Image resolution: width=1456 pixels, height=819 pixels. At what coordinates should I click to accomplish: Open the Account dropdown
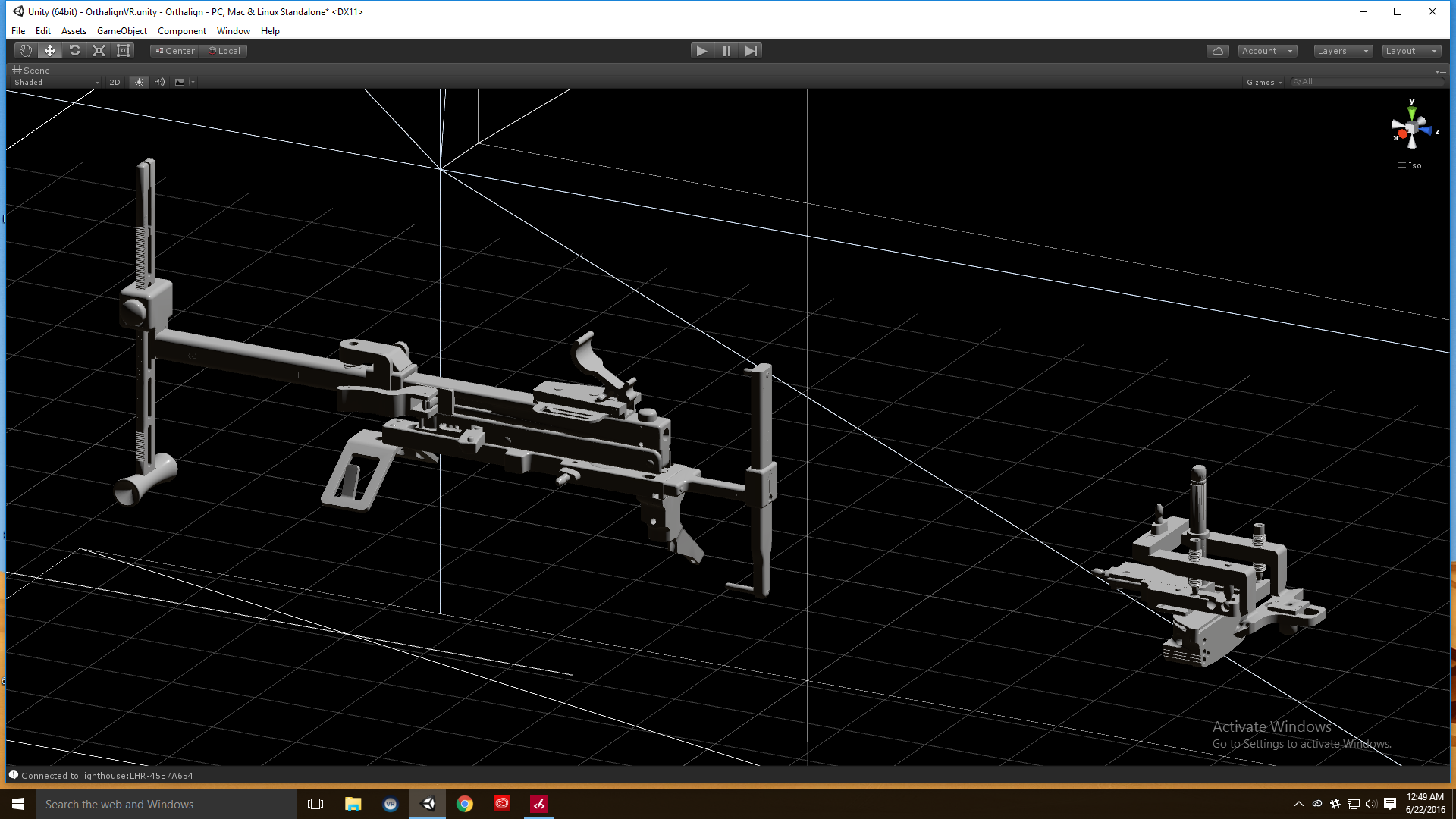click(1267, 51)
